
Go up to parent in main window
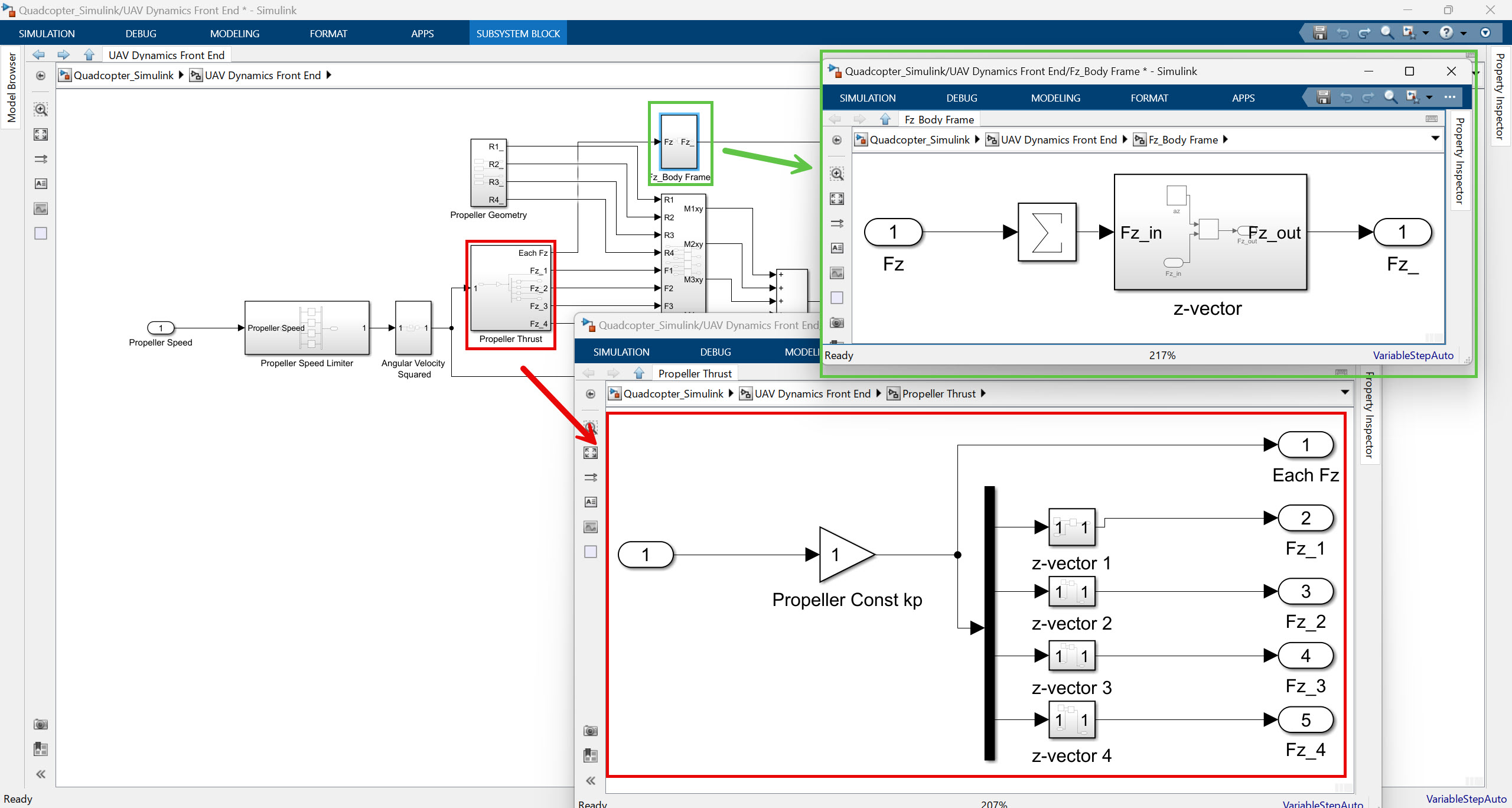click(89, 55)
